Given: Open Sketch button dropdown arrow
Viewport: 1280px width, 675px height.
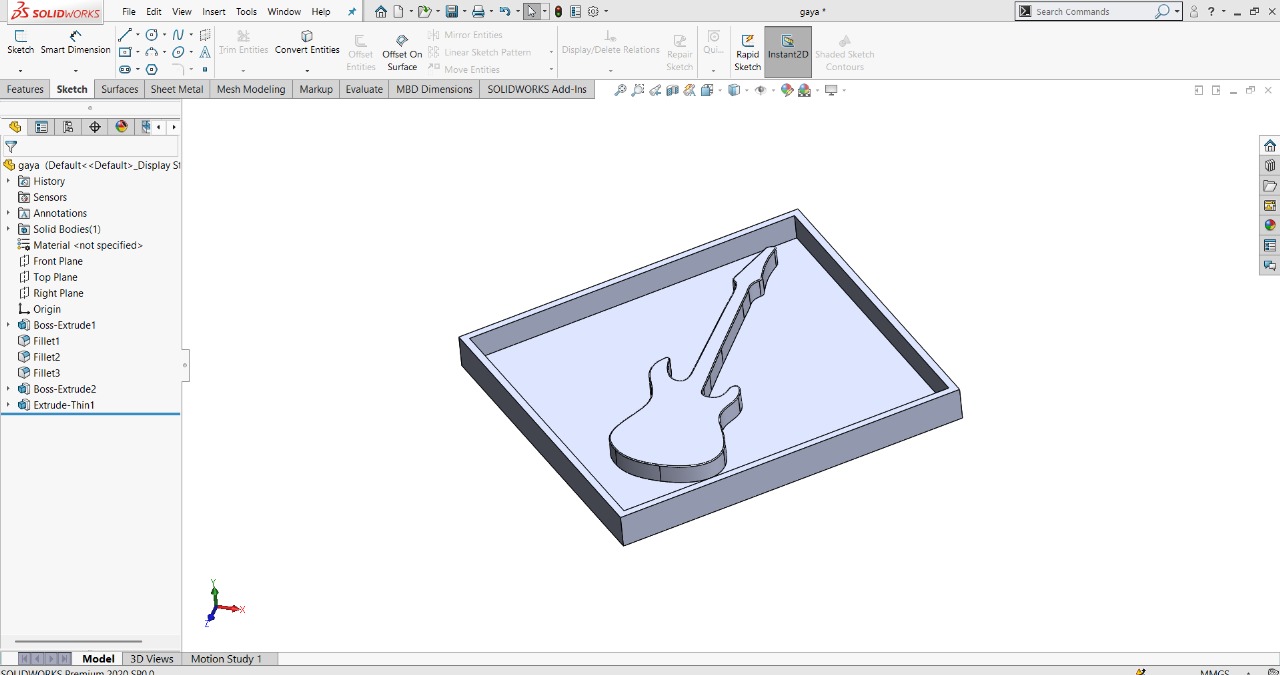Looking at the screenshot, I should 20,71.
